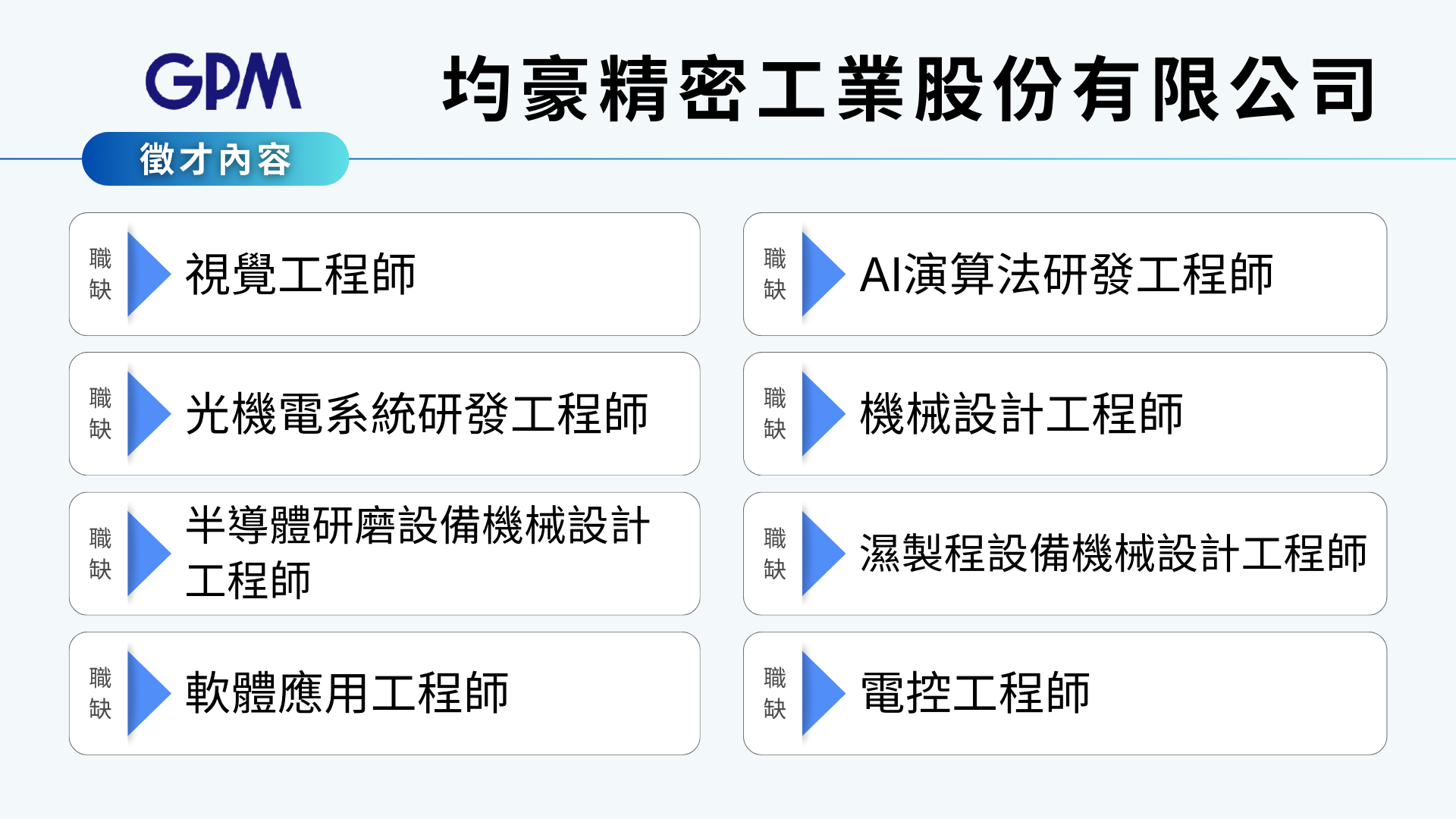
Task: Click blue arrow beside 濕製程設備機械設計工程師
Action: click(821, 554)
